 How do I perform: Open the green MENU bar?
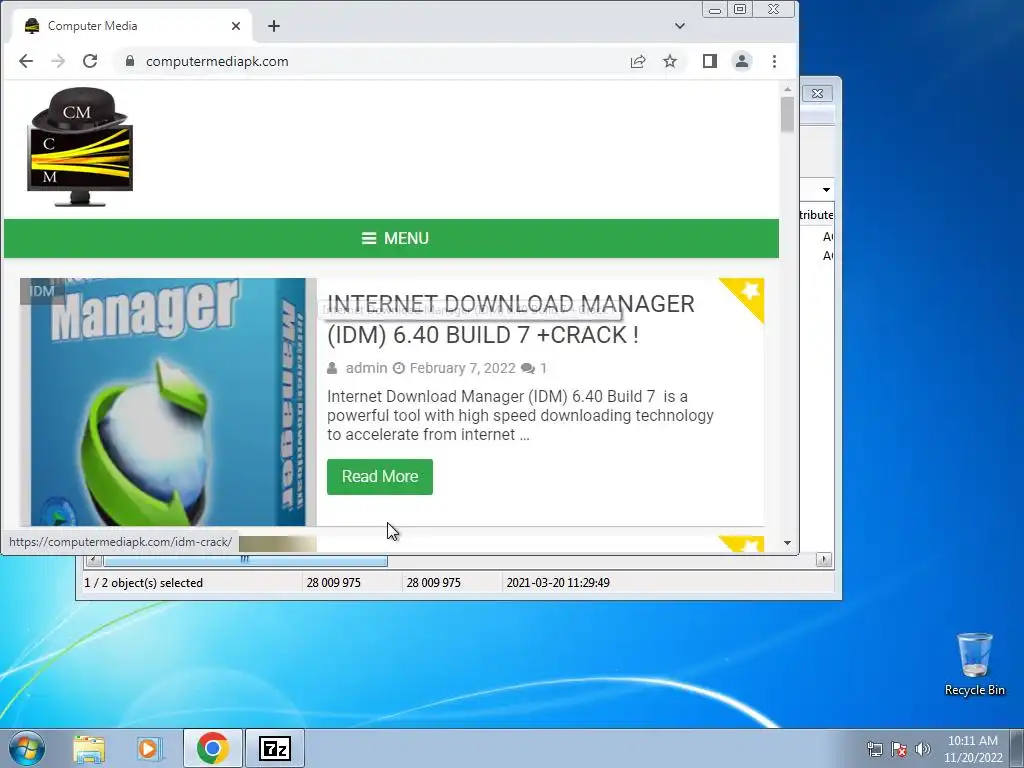(x=391, y=238)
